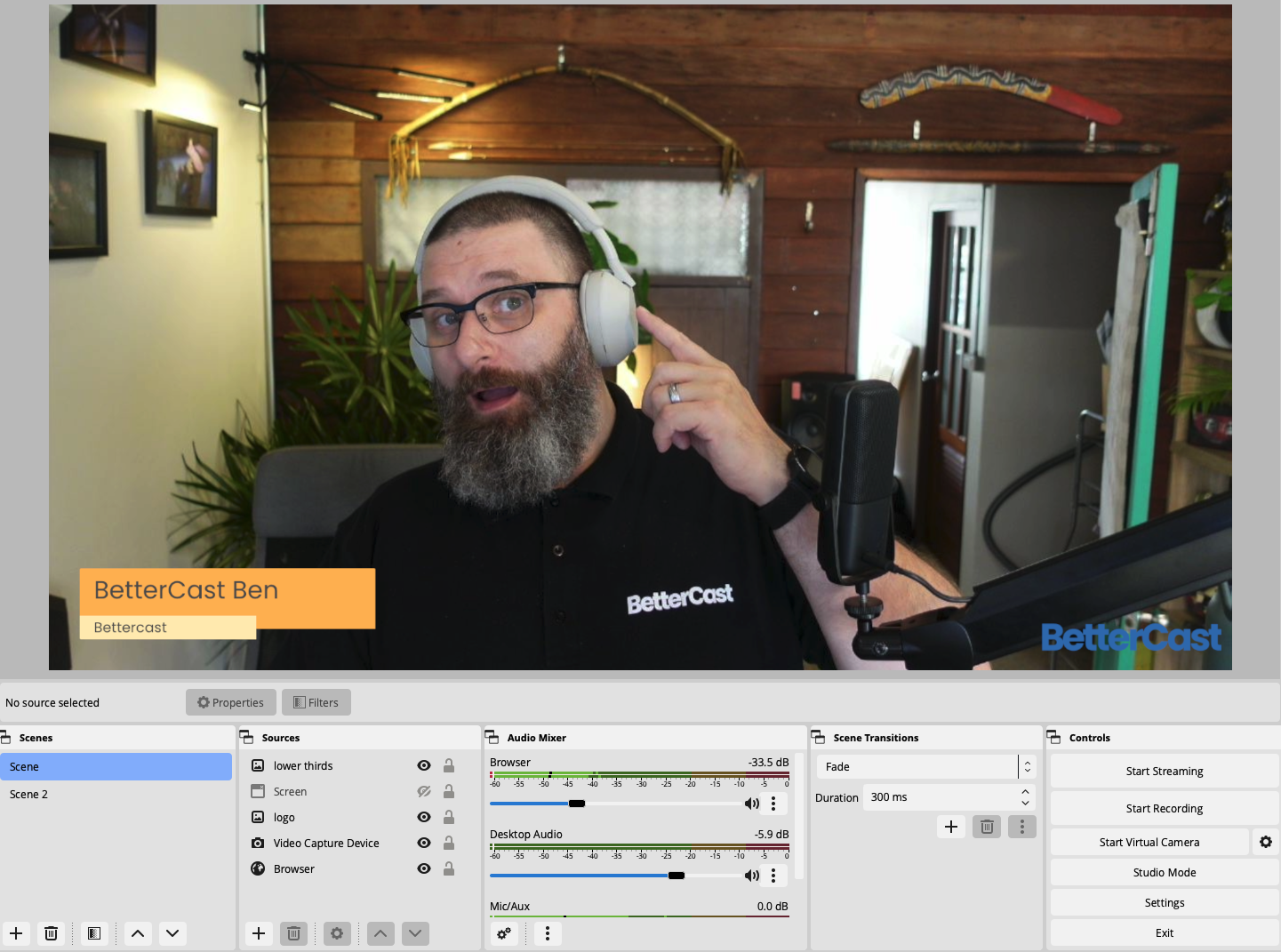The image size is (1281, 952).
Task: Increase transition duration stepper up
Action: click(x=1025, y=792)
